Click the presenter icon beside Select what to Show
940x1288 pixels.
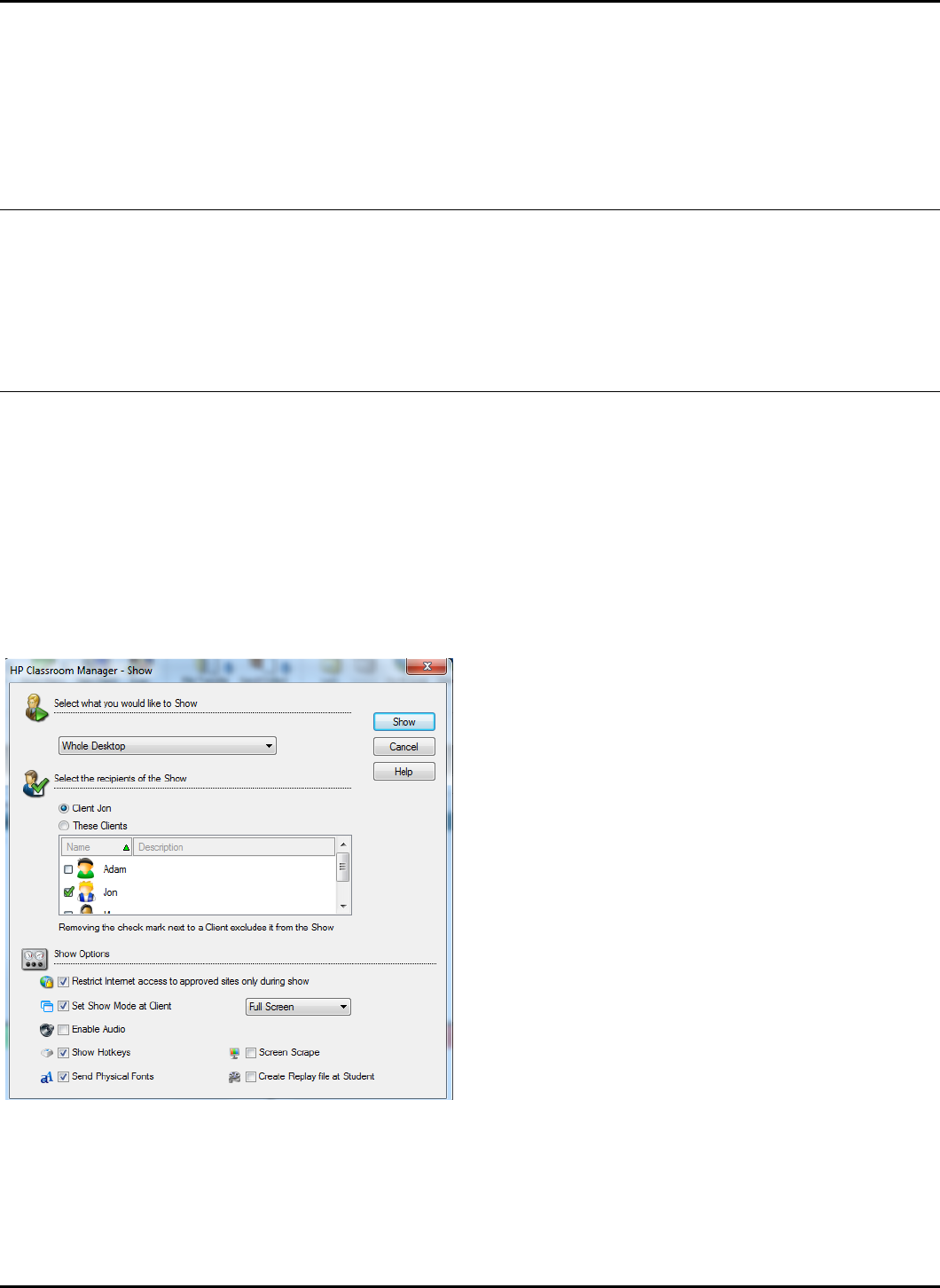(35, 708)
